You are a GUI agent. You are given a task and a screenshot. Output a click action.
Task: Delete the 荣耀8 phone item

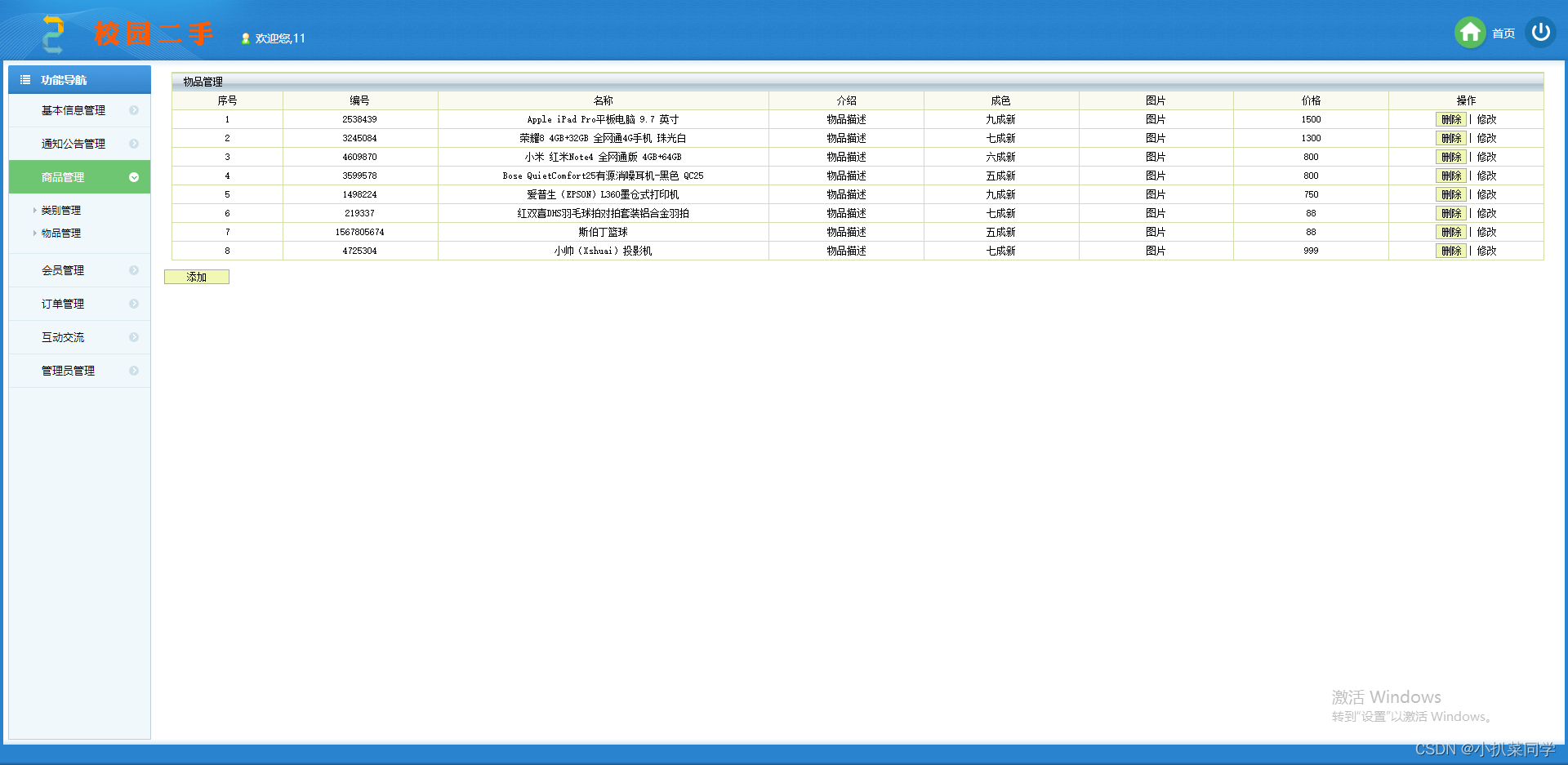[1451, 138]
